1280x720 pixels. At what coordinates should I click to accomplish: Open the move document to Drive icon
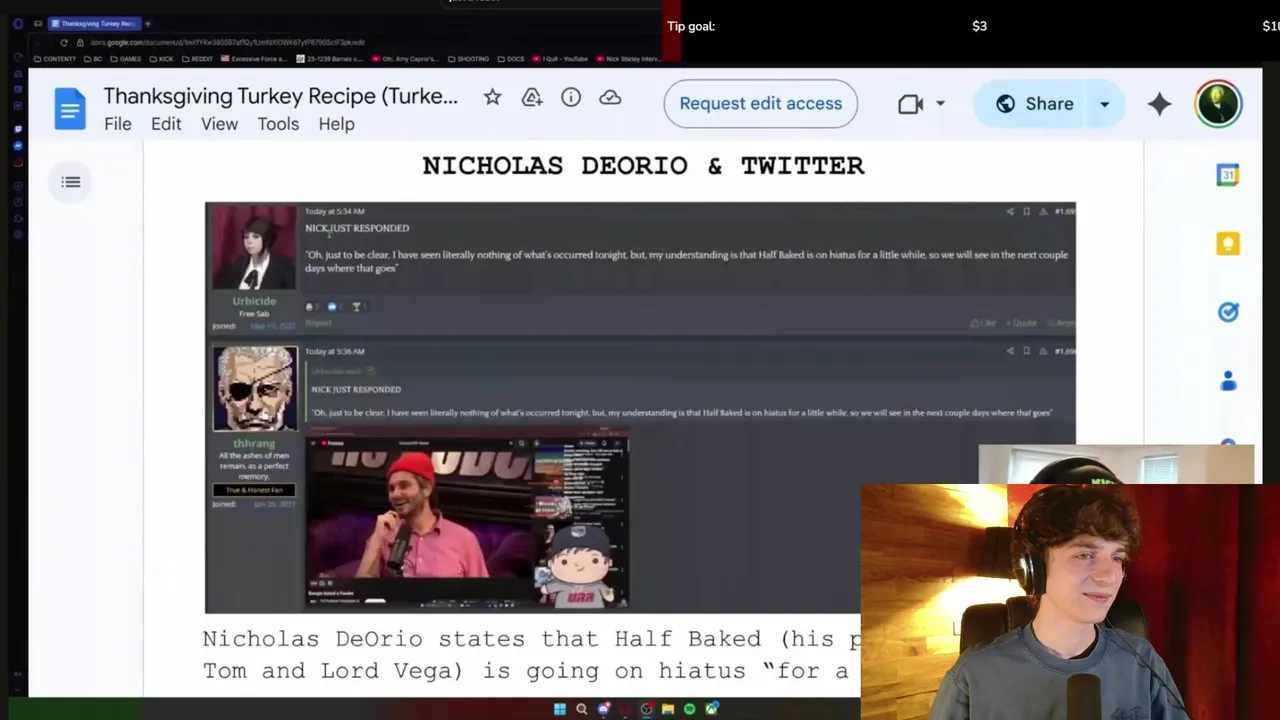pos(532,97)
